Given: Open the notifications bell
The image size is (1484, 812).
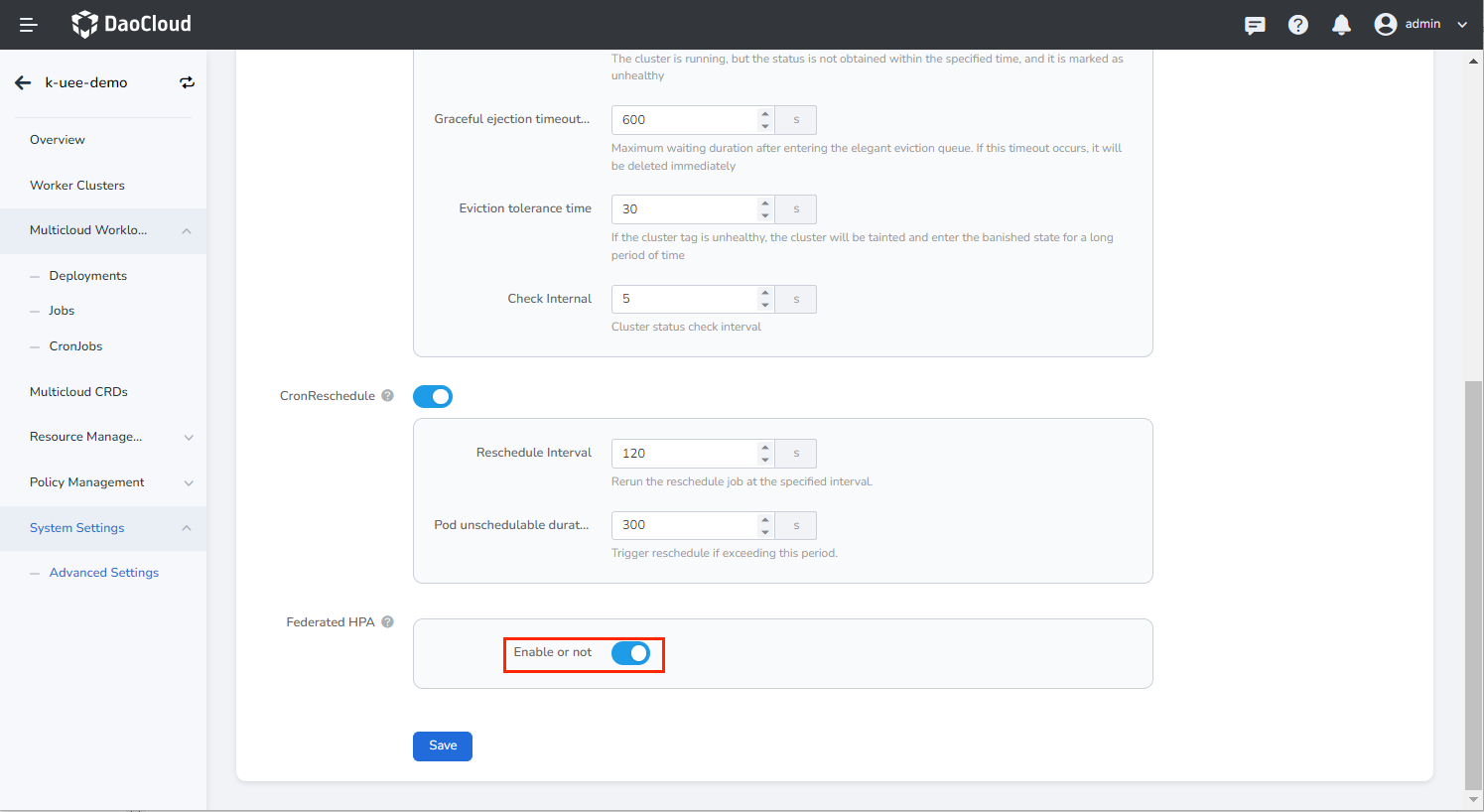Looking at the screenshot, I should 1341,24.
